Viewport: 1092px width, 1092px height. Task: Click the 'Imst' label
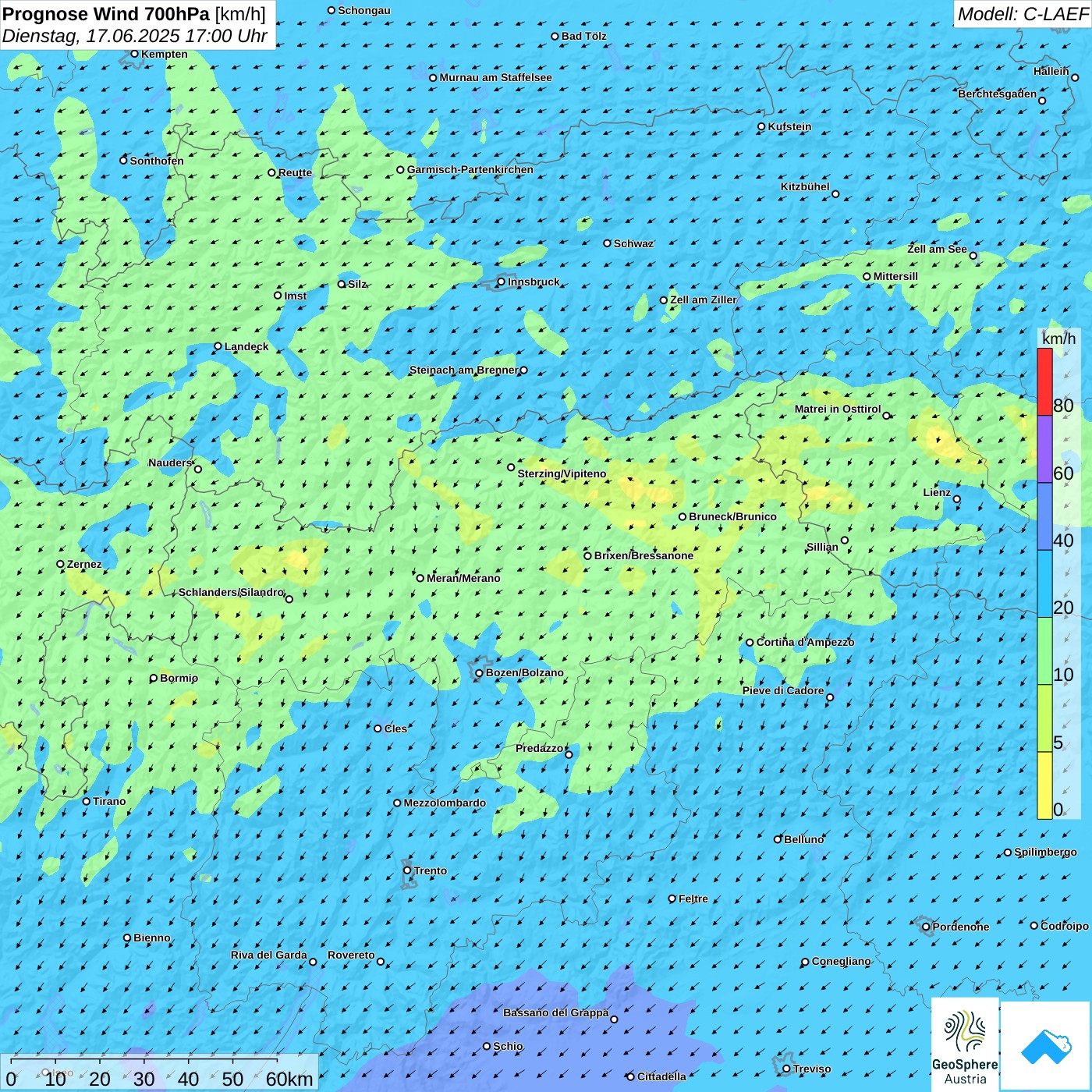pos(296,296)
